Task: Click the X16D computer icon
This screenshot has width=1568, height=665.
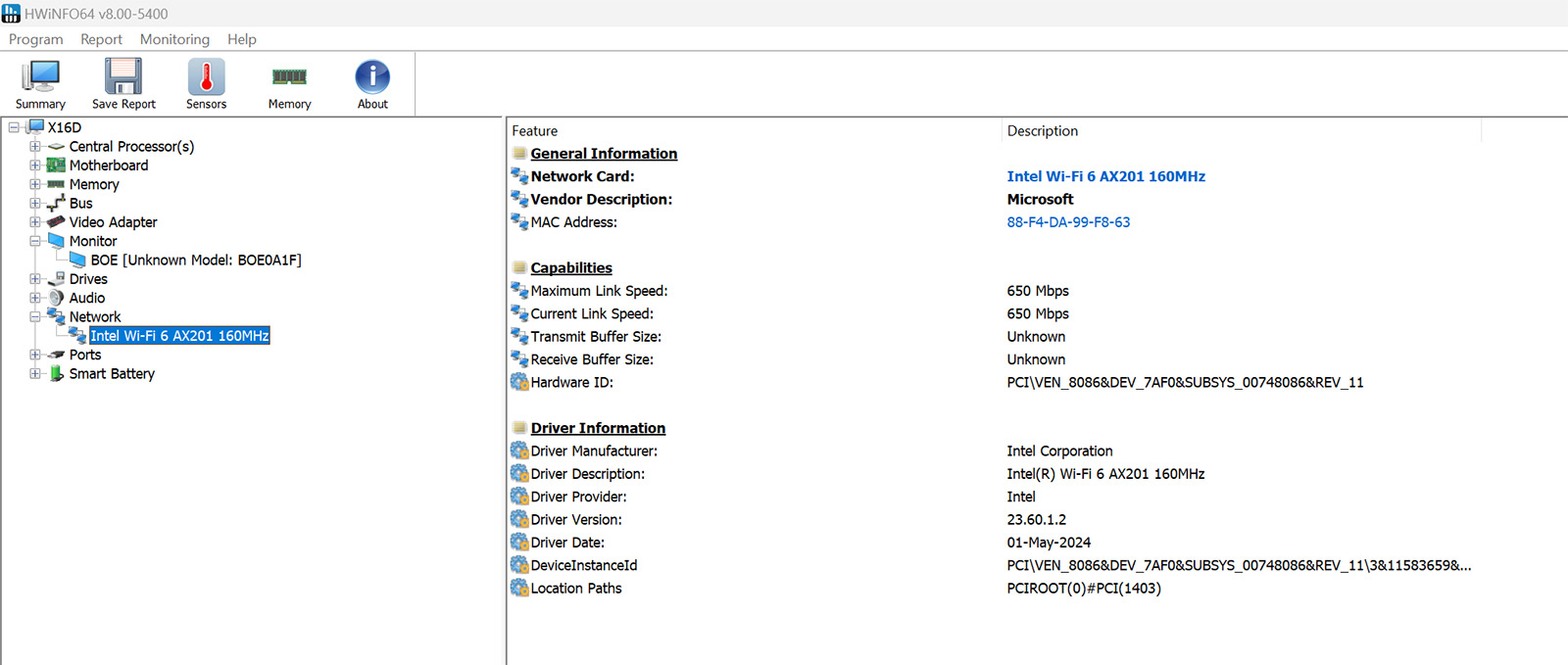Action: coord(36,127)
